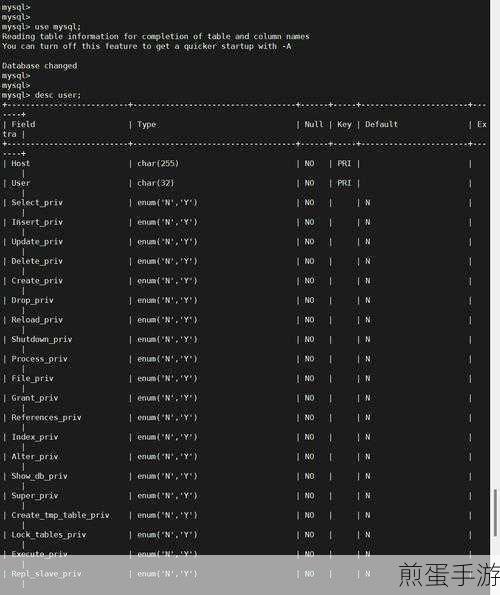The height and width of the screenshot is (595, 500).
Task: Select the 'Index_priv' field name
Action: coord(35,437)
